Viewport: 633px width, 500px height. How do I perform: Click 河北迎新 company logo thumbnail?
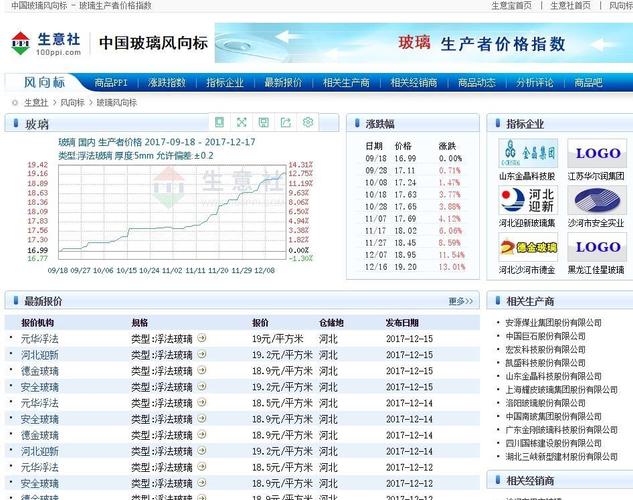point(528,200)
